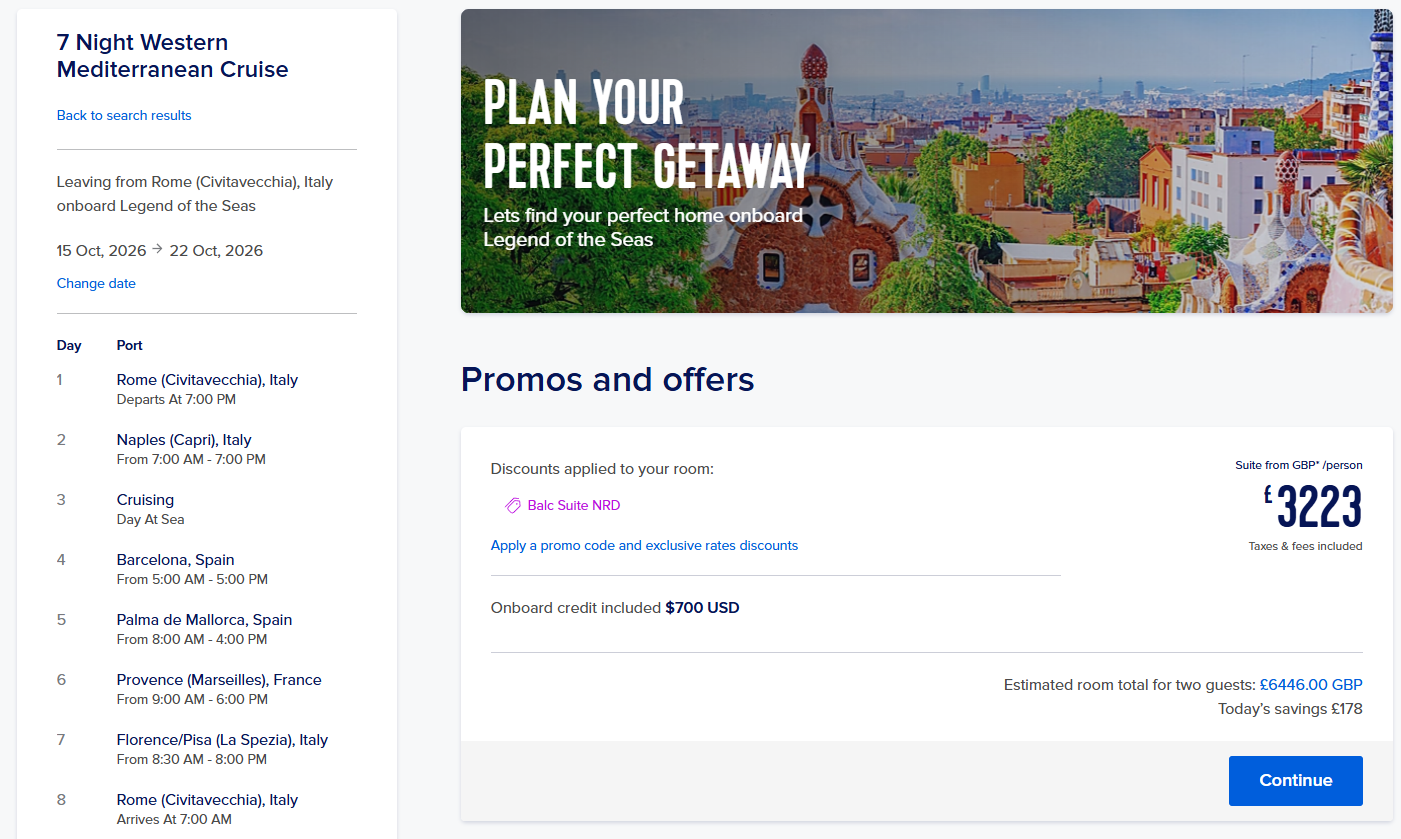Apply a promo code and exclusive rates discounts
1401x839 pixels.
click(644, 545)
